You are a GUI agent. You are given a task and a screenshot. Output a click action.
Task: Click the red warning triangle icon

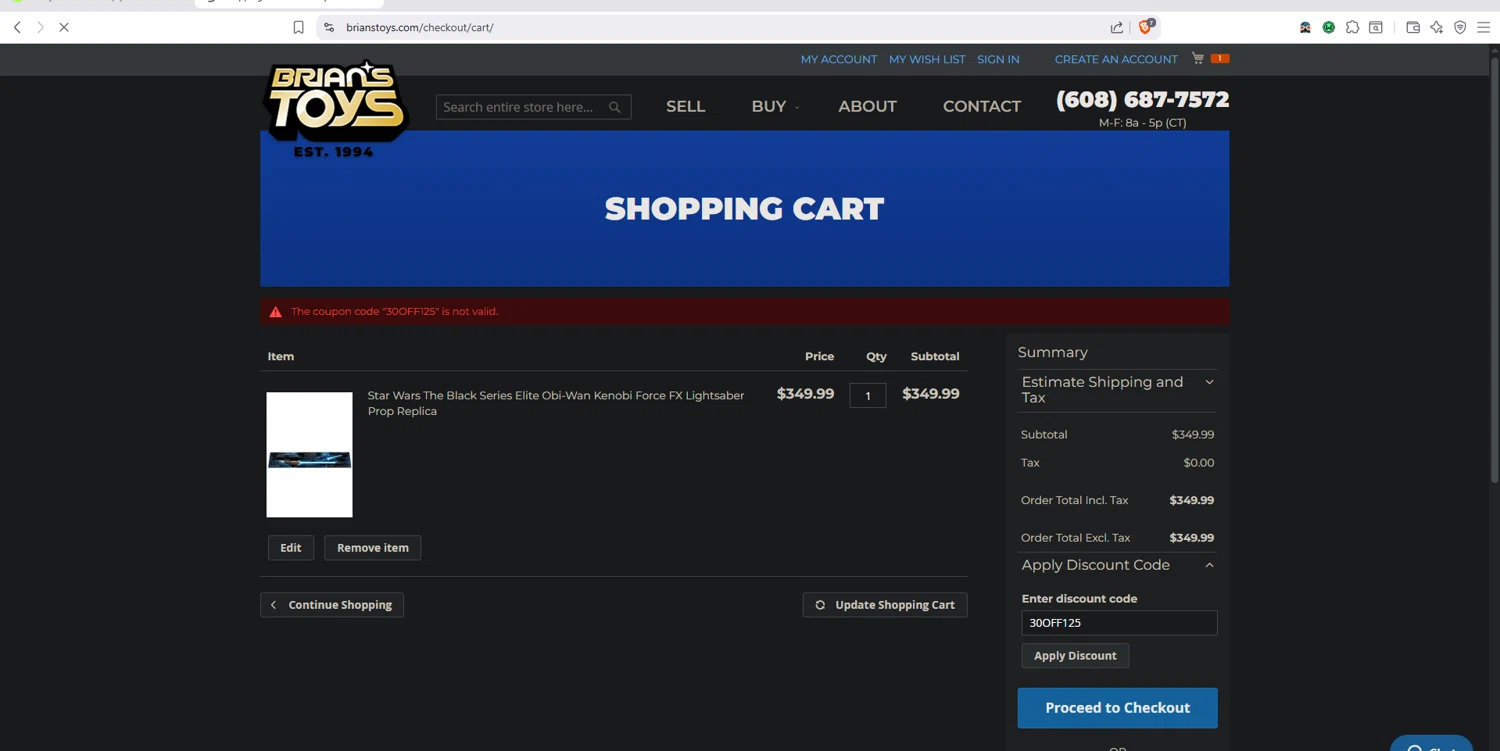tap(276, 312)
